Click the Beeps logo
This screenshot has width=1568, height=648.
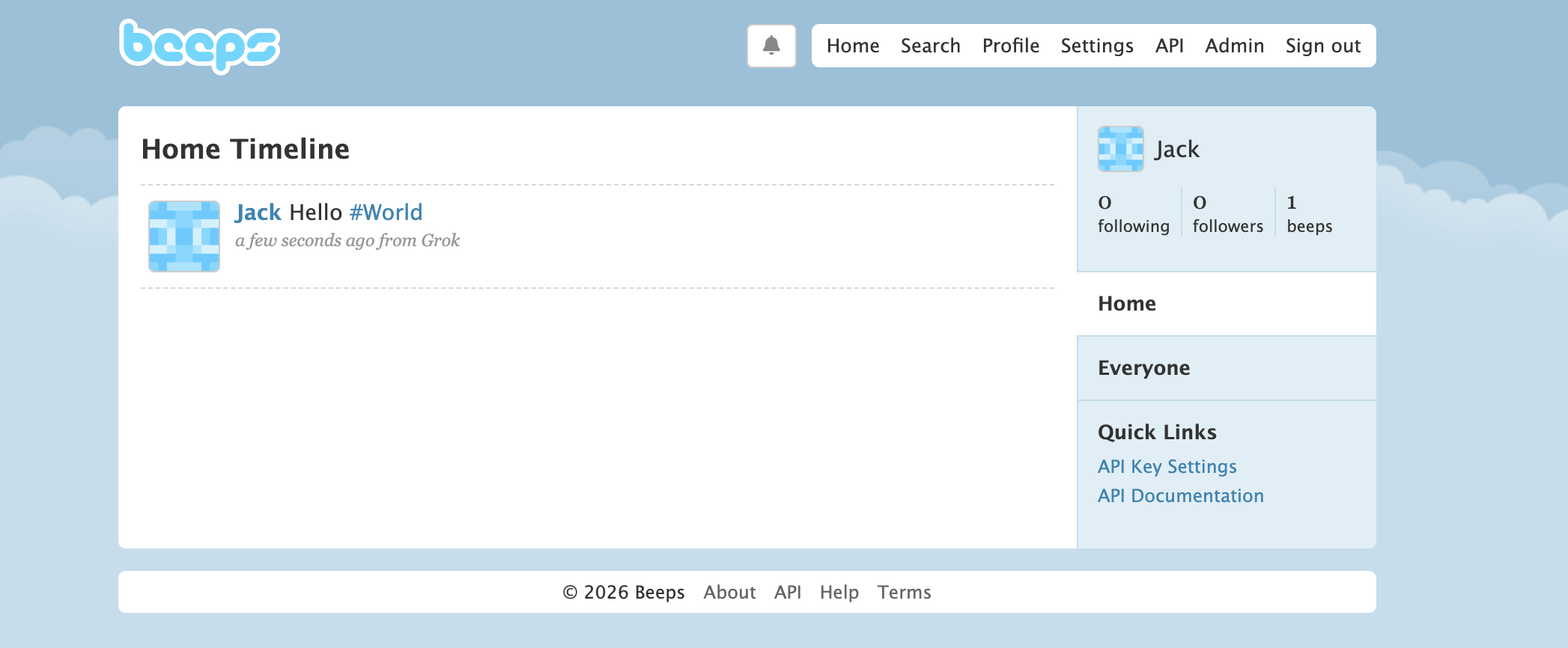(199, 46)
